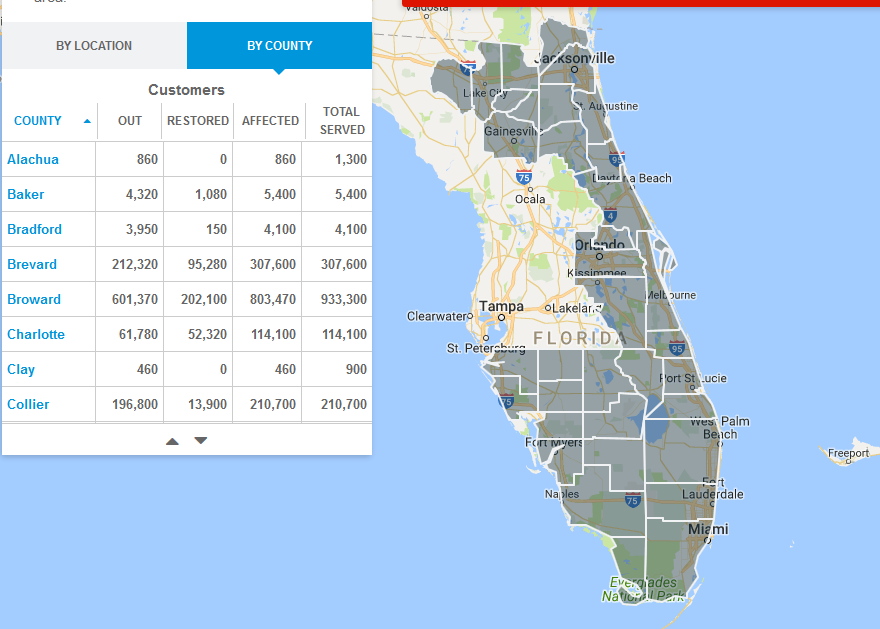
Task: Click the I-4 shield near Daytona Beach
Action: tap(611, 215)
